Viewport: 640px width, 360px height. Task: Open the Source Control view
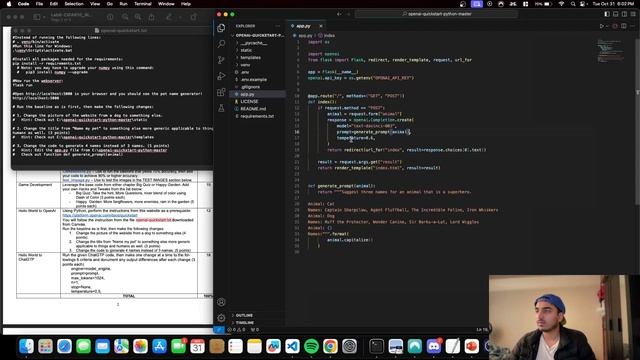[x=221, y=60]
